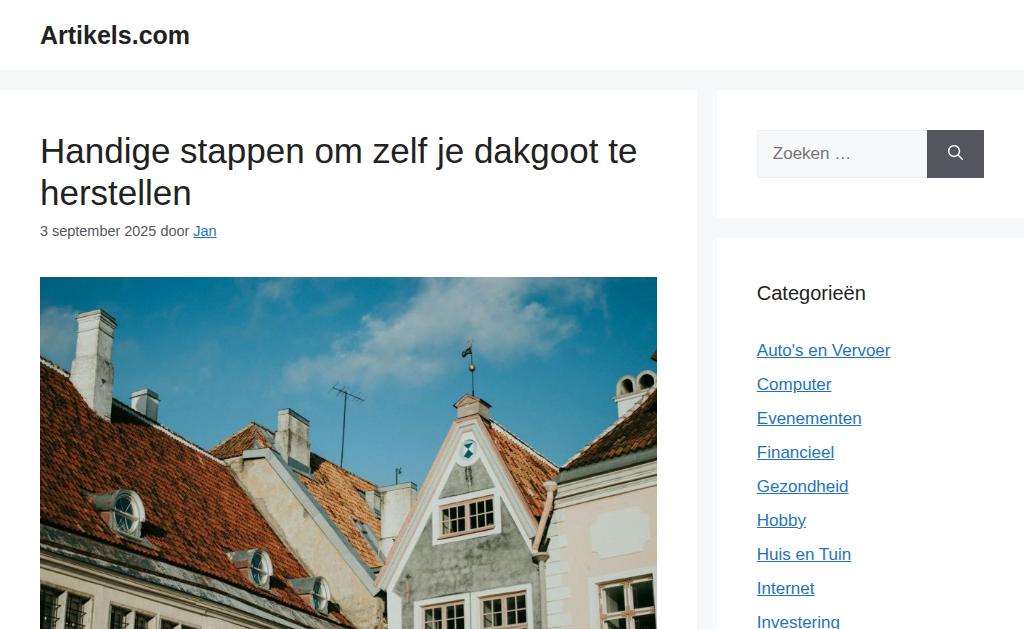The image size is (1024, 629).
Task: Focus the Zoeken search field
Action: pos(842,153)
